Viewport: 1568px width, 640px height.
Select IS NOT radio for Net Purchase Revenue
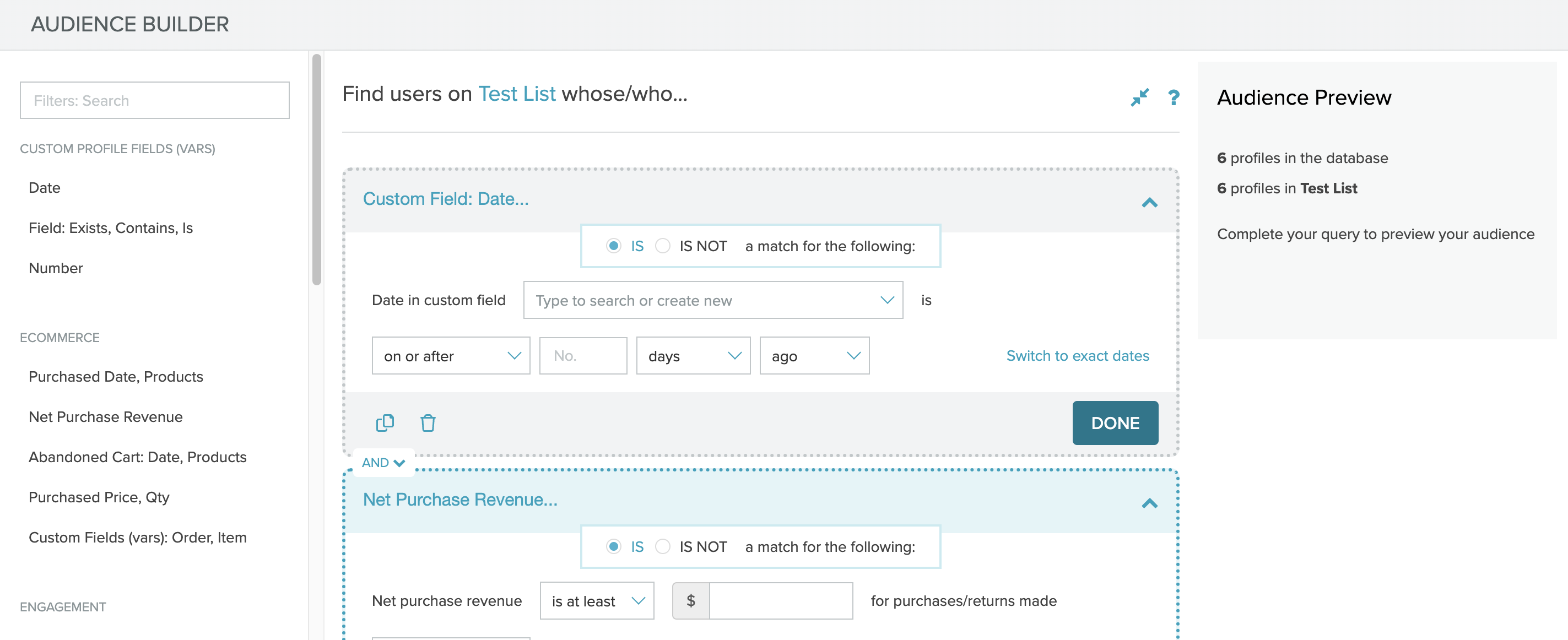[662, 546]
